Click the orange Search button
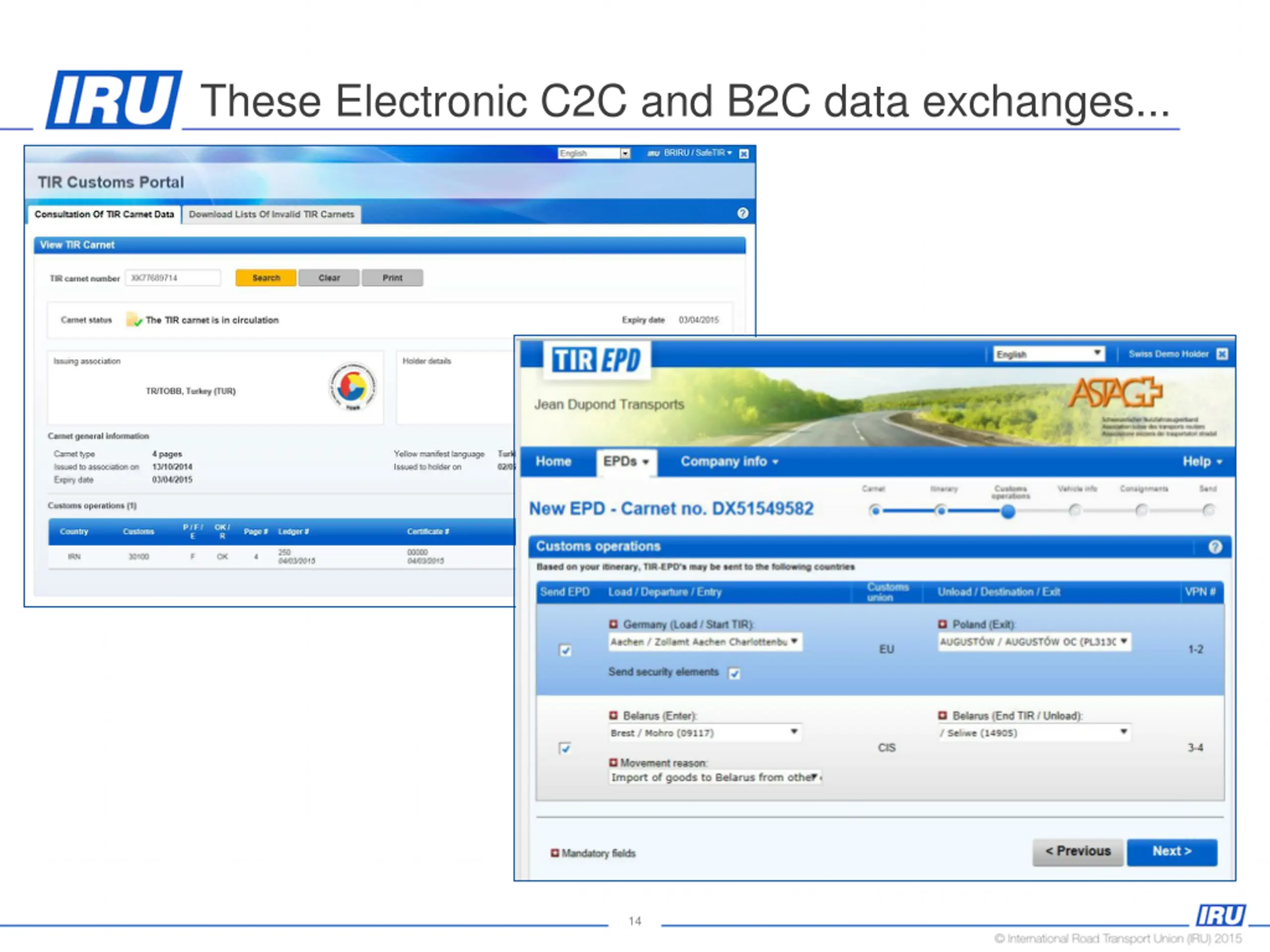The height and width of the screenshot is (952, 1270). [x=266, y=278]
